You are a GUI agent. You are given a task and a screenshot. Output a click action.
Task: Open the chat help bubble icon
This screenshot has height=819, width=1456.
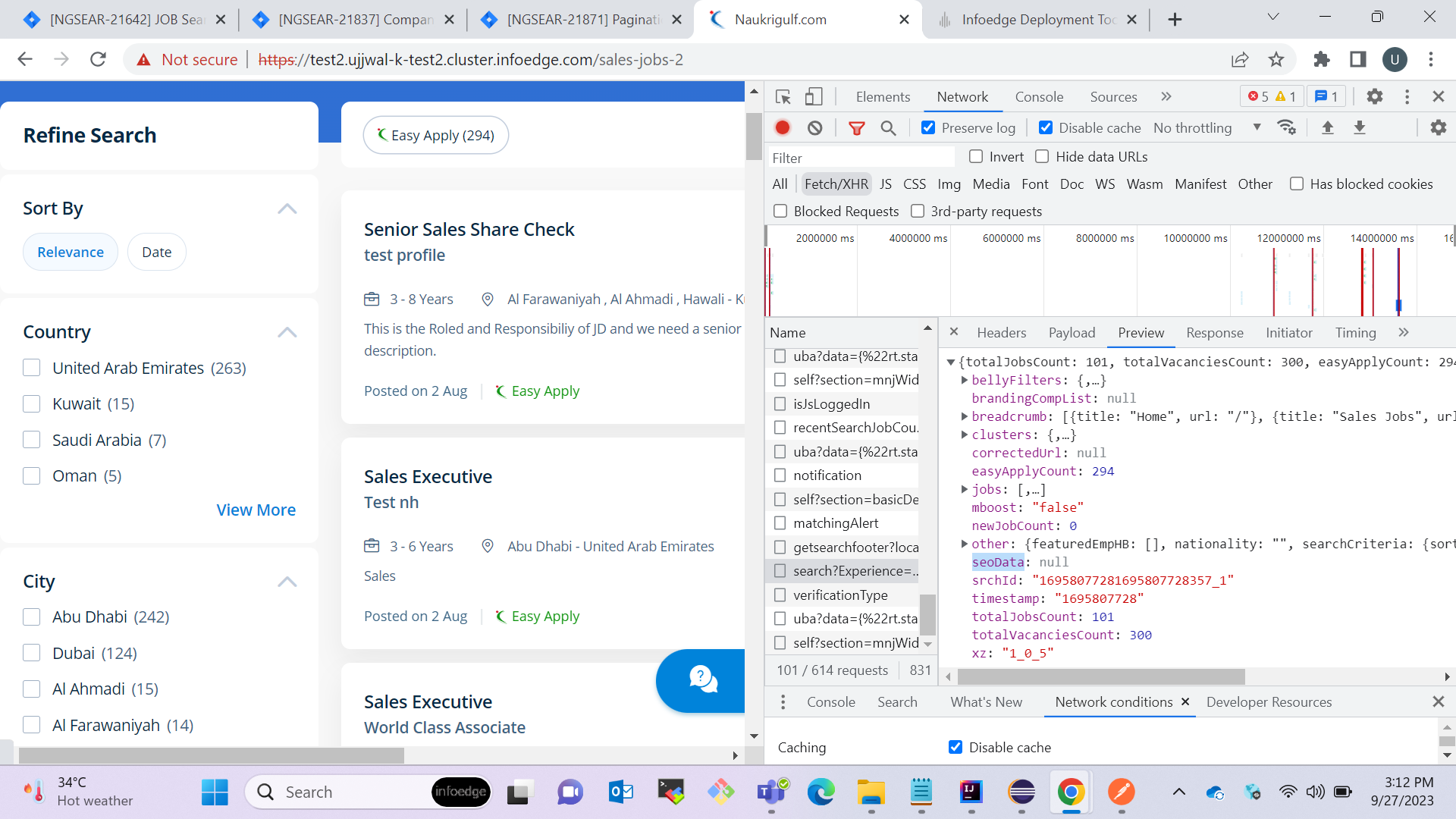click(702, 679)
